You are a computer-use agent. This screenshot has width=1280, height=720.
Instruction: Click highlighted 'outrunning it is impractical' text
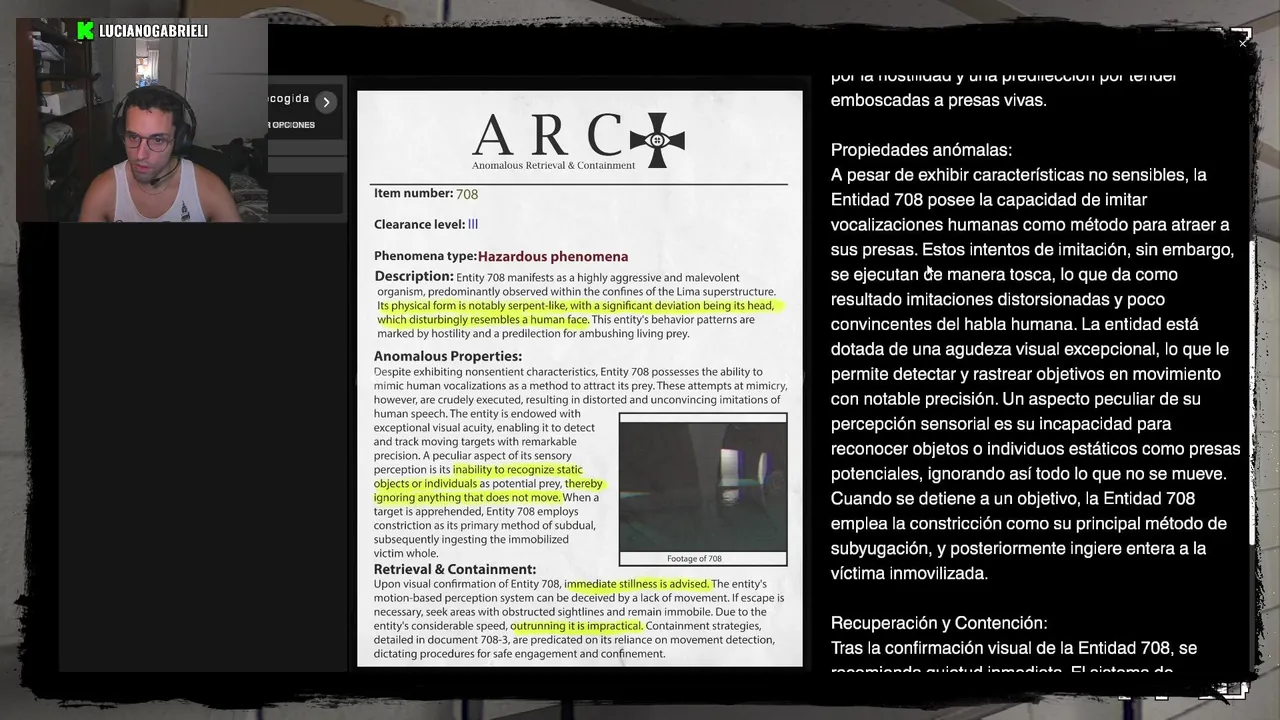[x=576, y=626]
